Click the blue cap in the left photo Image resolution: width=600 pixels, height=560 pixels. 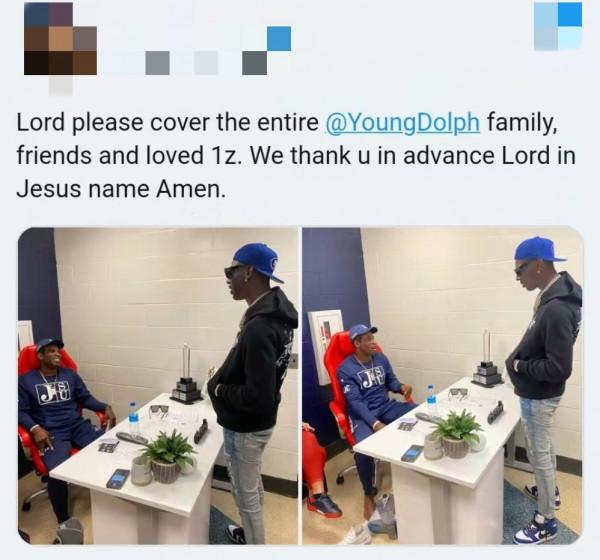pos(257,261)
